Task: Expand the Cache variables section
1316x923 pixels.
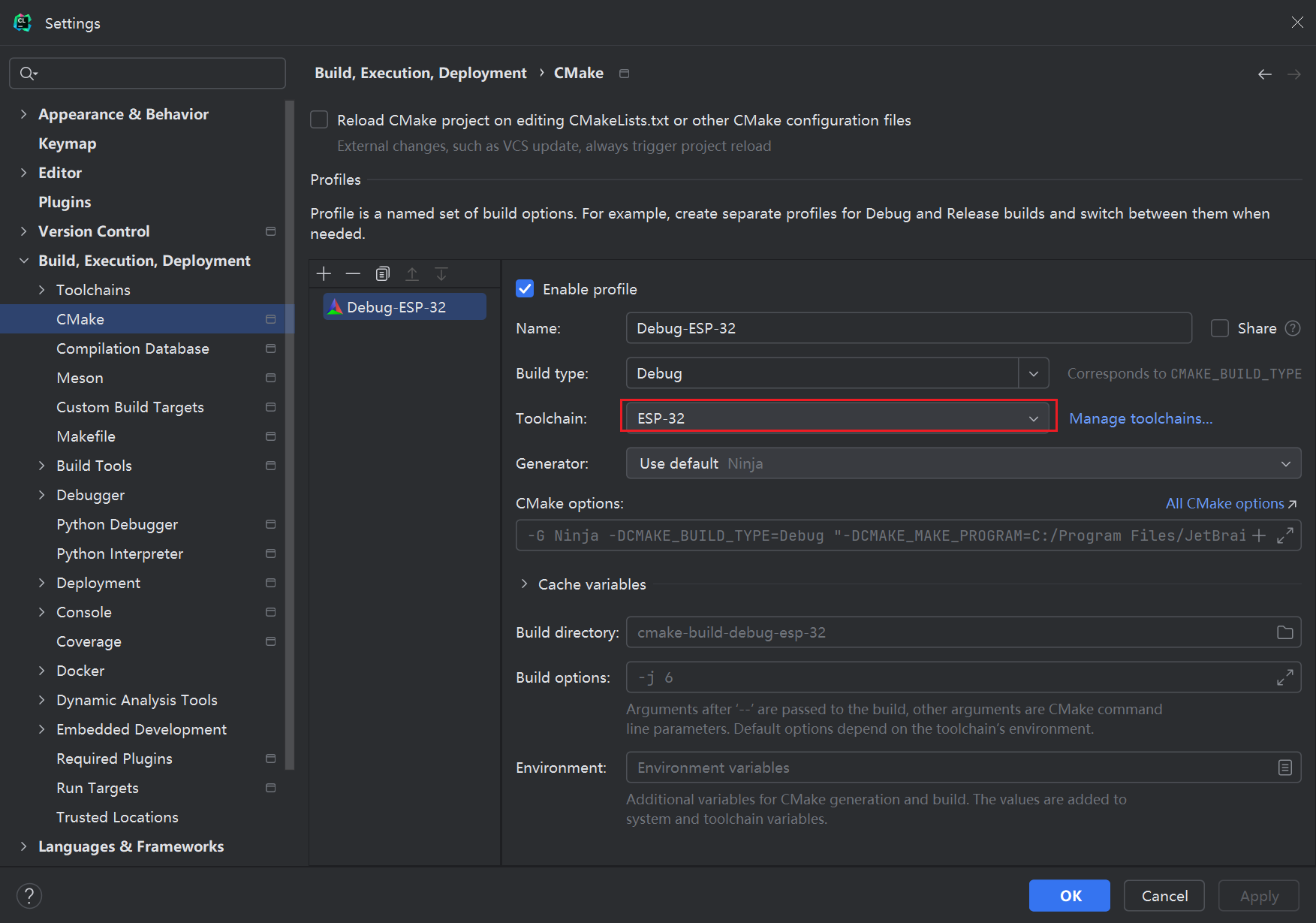Action: pos(524,584)
